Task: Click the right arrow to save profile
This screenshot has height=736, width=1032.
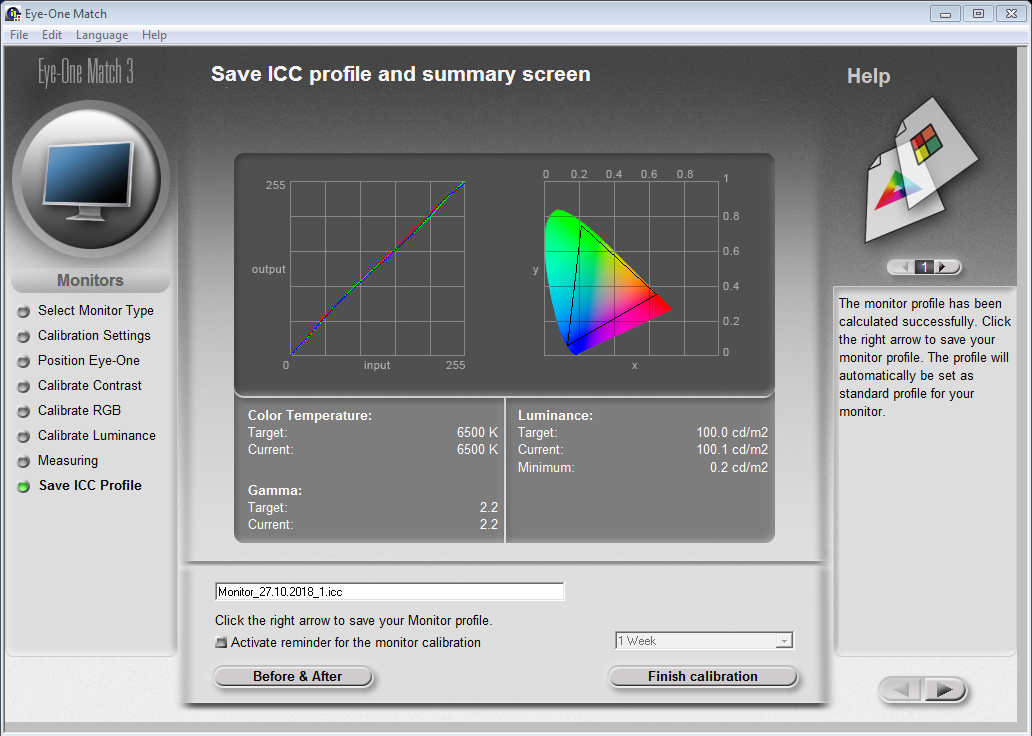Action: pos(945,690)
